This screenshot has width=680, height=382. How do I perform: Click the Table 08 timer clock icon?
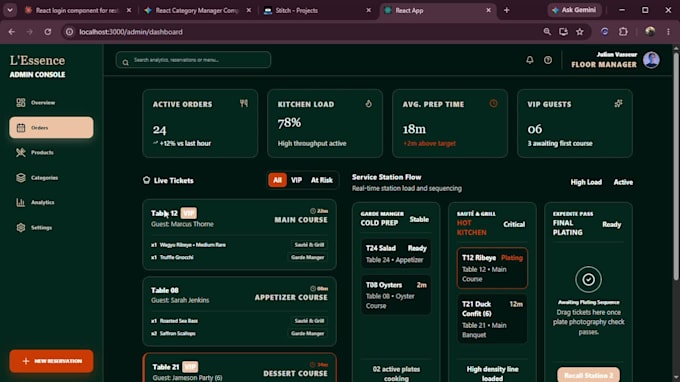point(313,288)
